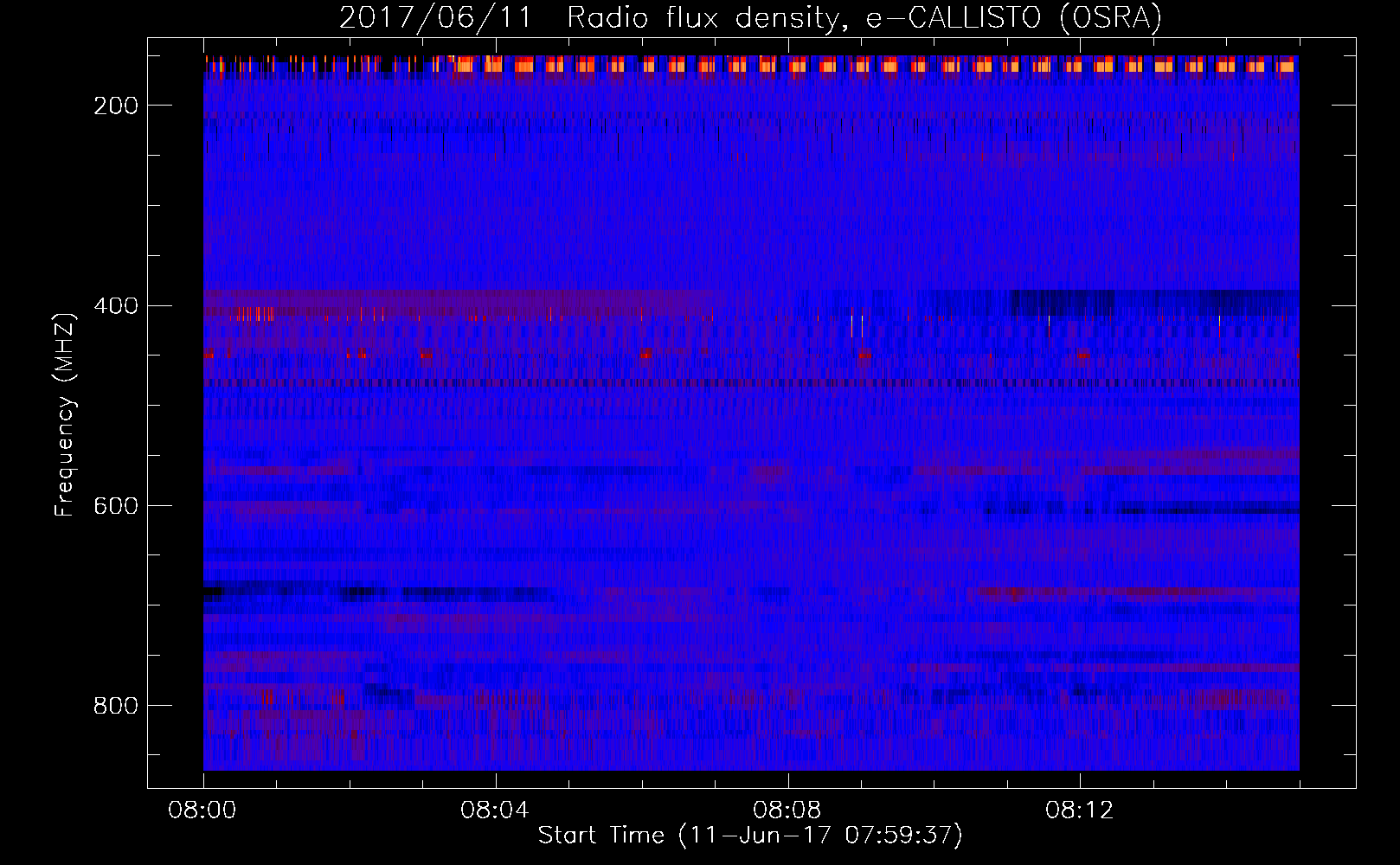The width and height of the screenshot is (1400, 865).
Task: Click the '400' frequency tick label
Action: click(x=116, y=306)
